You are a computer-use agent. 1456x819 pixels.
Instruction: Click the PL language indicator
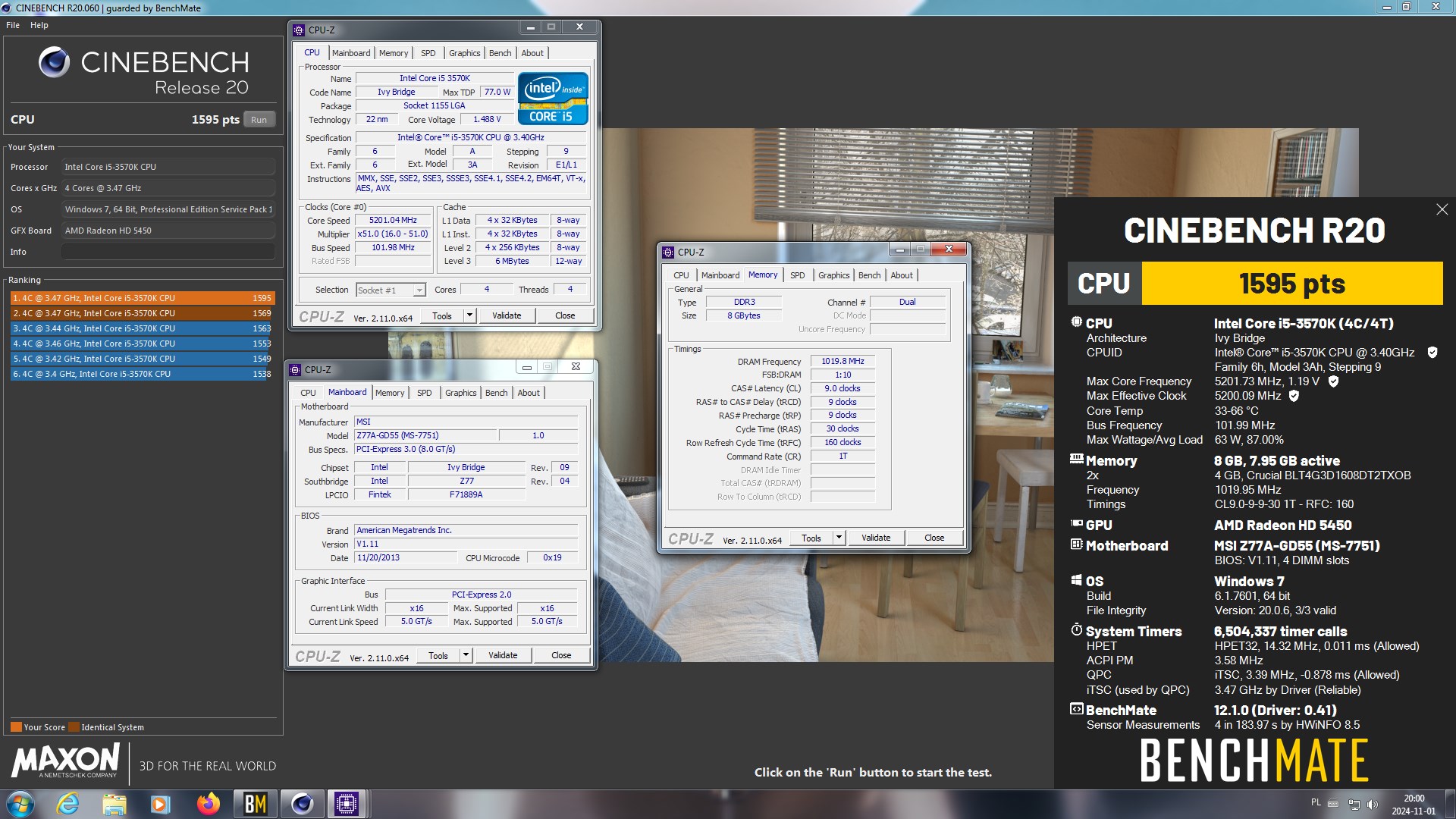[1316, 802]
